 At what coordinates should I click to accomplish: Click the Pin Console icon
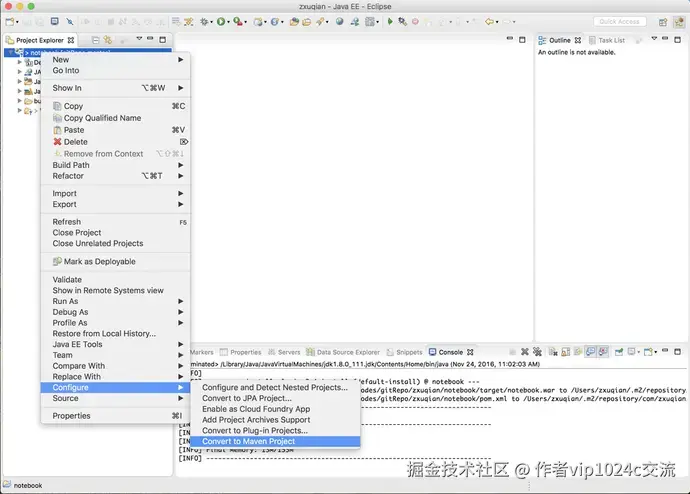[x=619, y=352]
